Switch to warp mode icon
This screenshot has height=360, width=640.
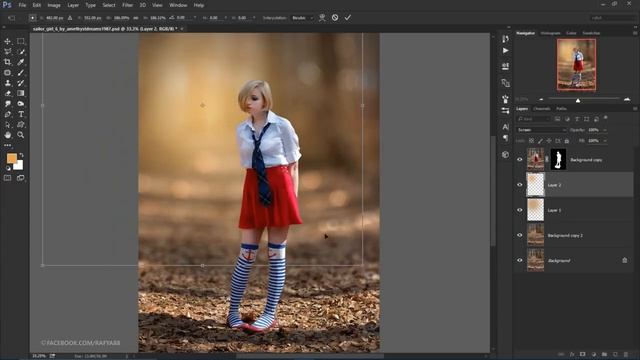coord(322,18)
